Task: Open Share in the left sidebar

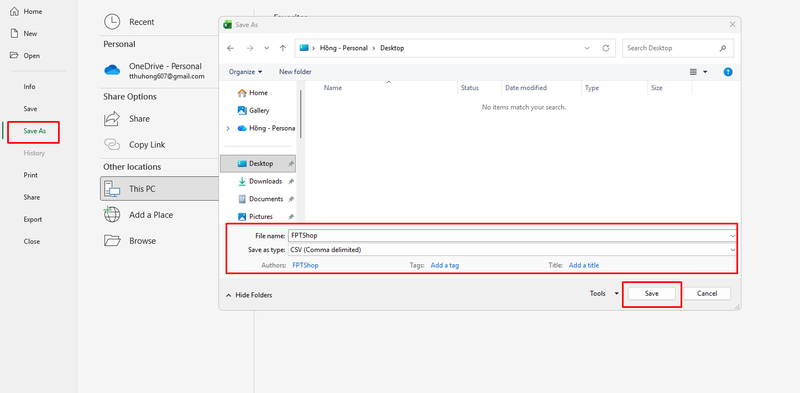Action: 32,197
